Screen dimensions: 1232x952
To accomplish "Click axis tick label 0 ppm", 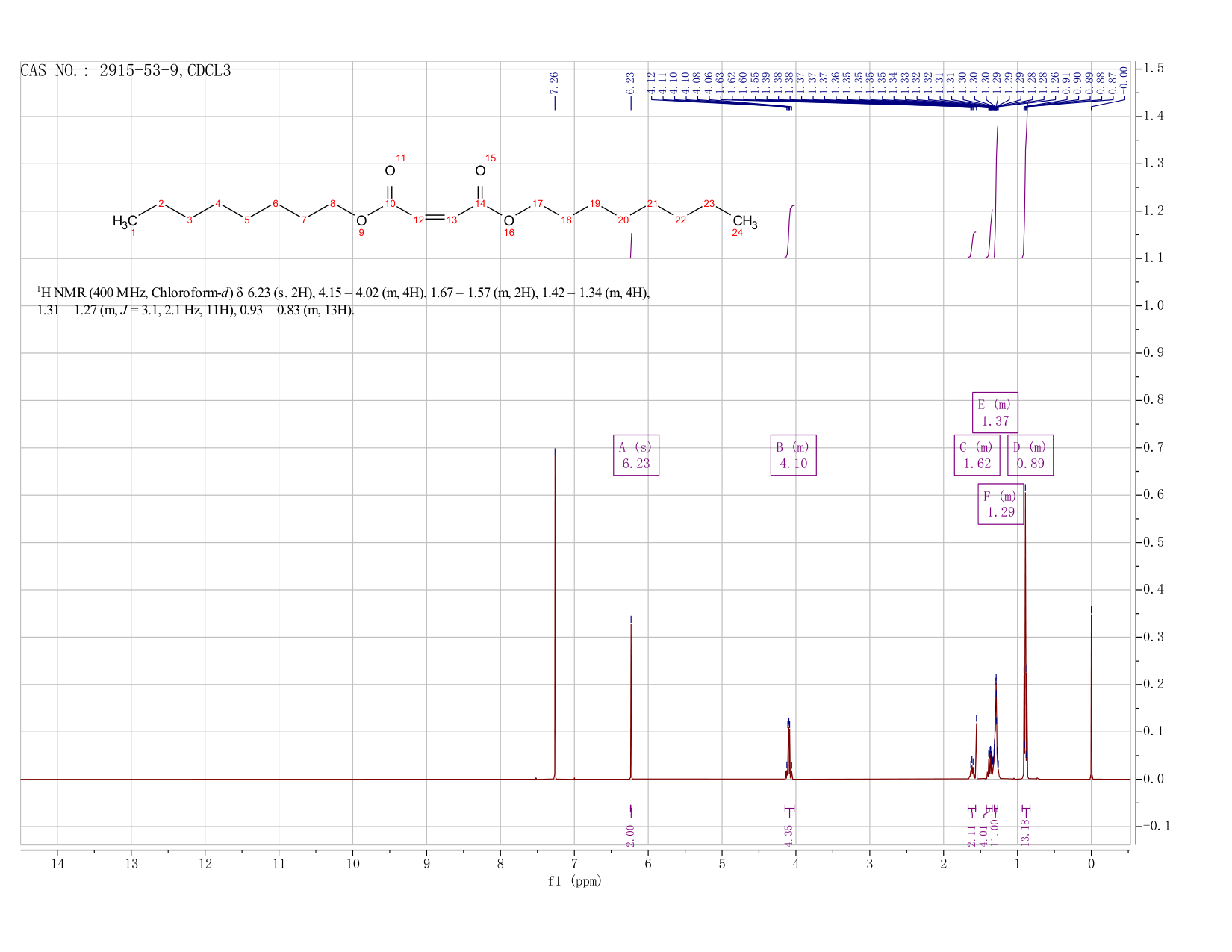I will (1092, 864).
